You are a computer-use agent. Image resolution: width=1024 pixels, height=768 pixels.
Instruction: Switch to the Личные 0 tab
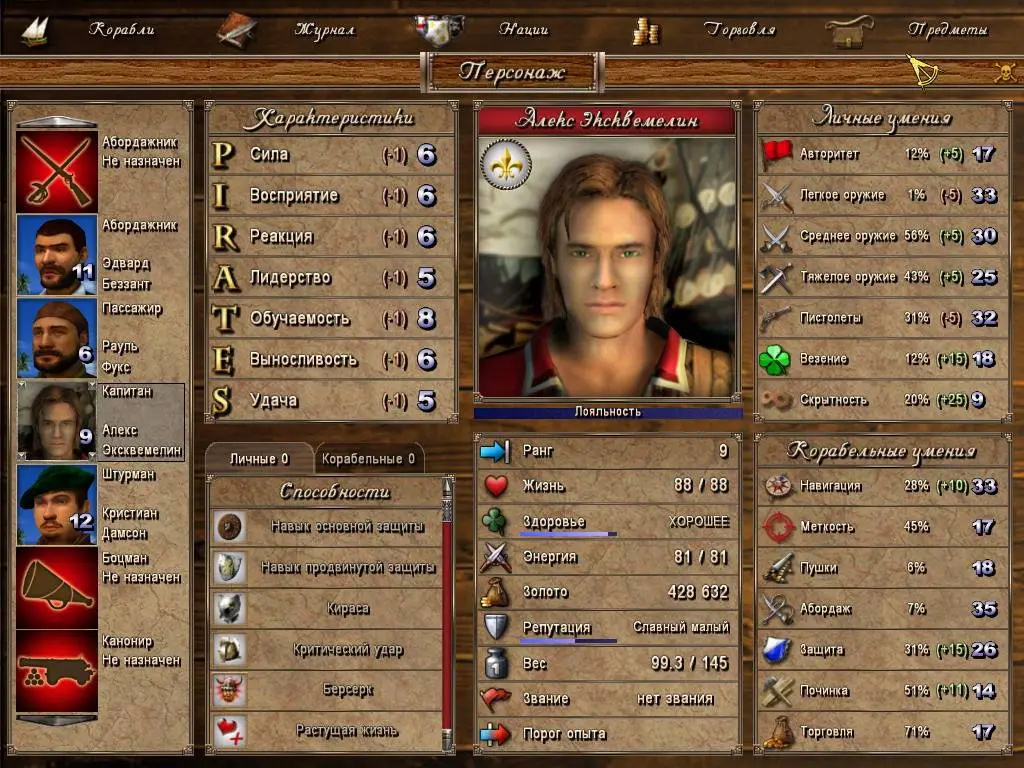[x=259, y=458]
